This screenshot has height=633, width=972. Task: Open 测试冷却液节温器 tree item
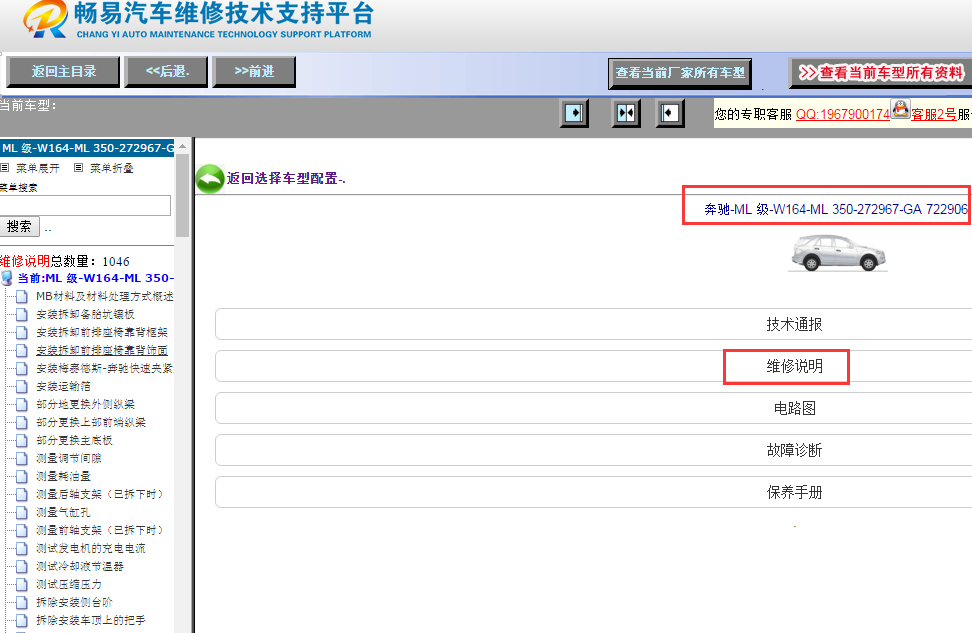pyautogui.click(x=80, y=566)
